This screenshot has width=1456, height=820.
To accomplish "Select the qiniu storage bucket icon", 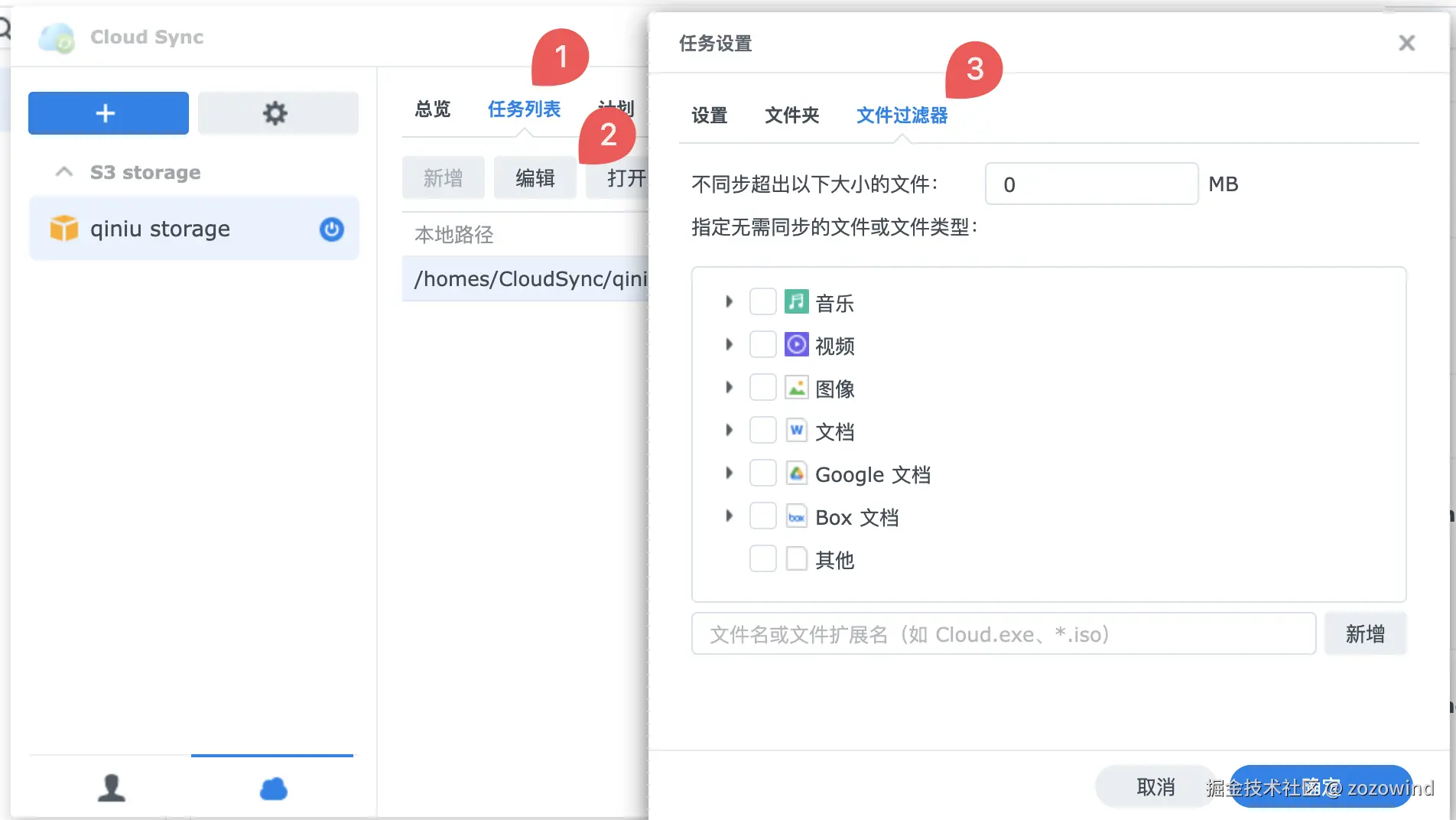I will [64, 227].
